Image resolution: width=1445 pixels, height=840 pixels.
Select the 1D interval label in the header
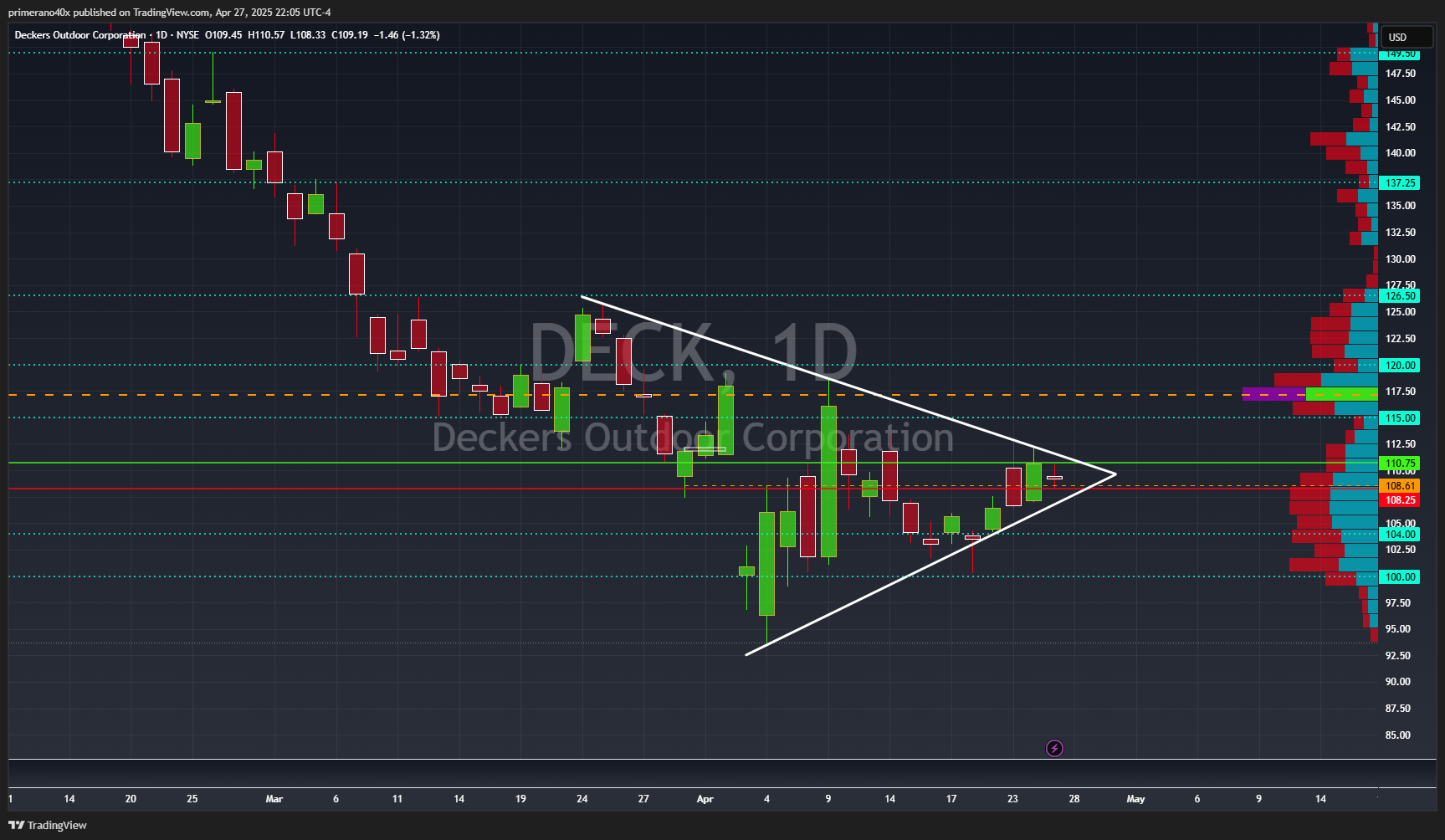coord(161,35)
